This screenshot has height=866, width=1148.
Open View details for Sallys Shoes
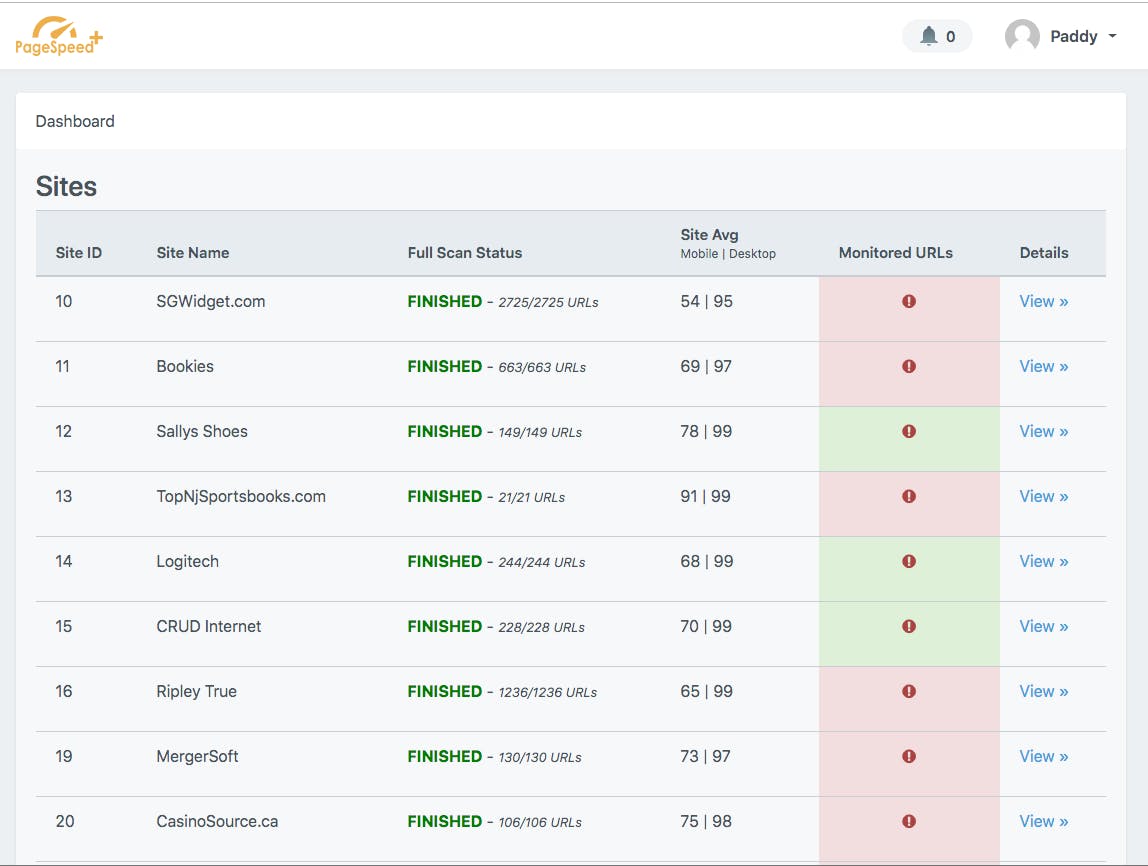click(1043, 431)
